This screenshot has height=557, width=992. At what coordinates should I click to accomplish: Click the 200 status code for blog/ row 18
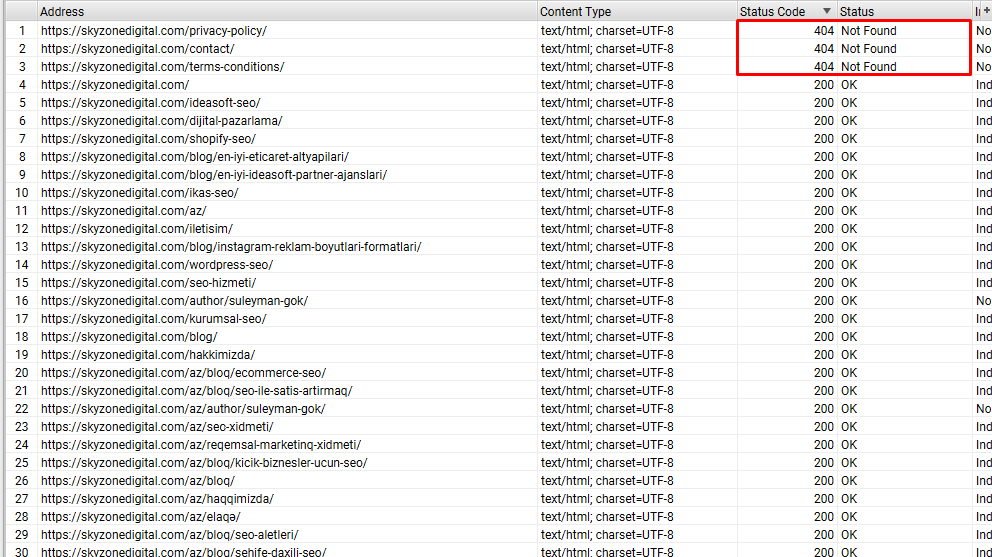(x=823, y=337)
